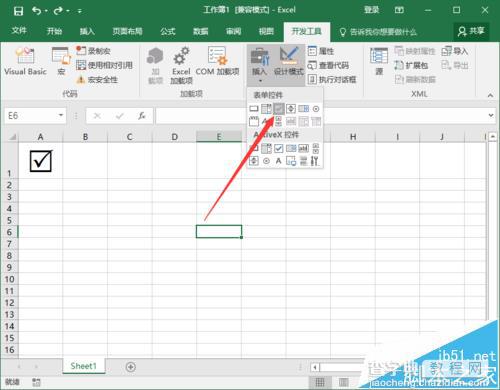Expand the Name Box dropdown arrow
Viewport: 500px width, 390px height.
(61, 115)
